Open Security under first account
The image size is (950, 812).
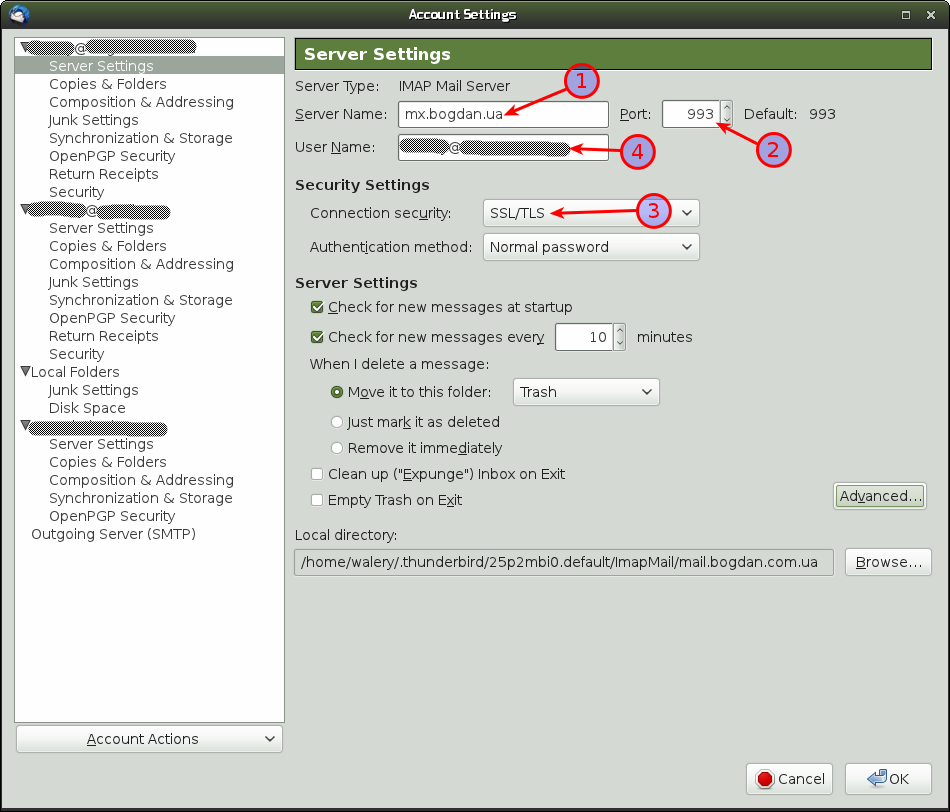76,192
